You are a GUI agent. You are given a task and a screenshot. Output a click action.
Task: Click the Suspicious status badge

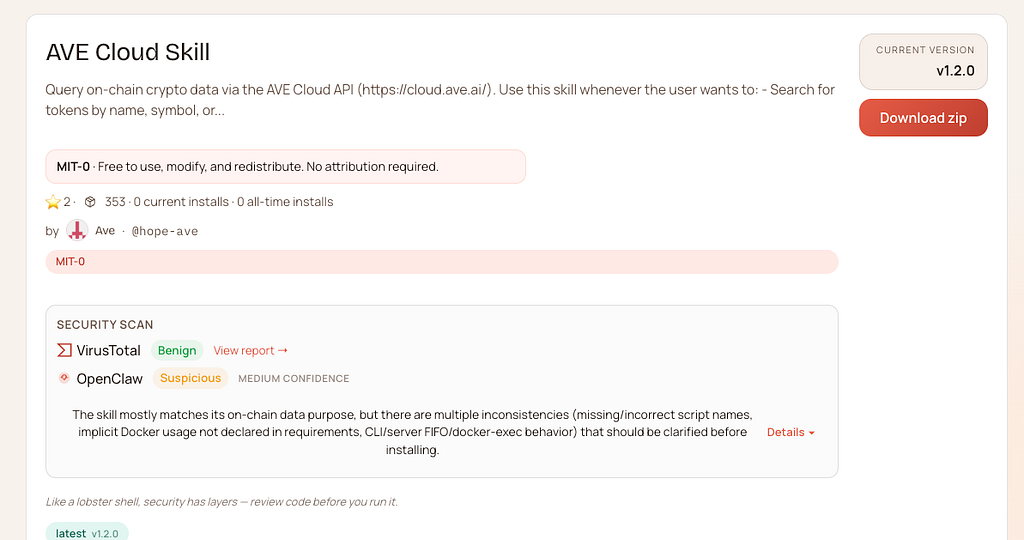(190, 378)
